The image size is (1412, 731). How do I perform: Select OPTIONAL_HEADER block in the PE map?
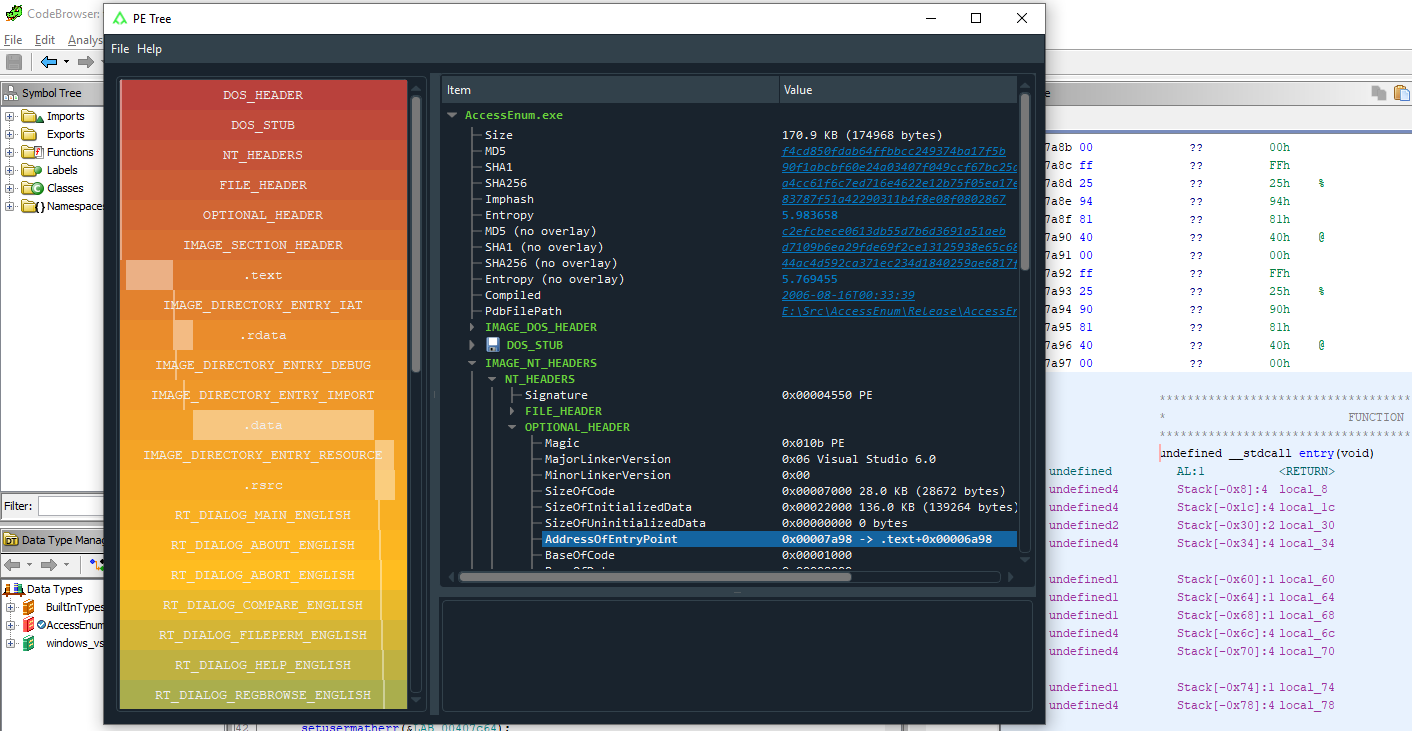click(263, 215)
